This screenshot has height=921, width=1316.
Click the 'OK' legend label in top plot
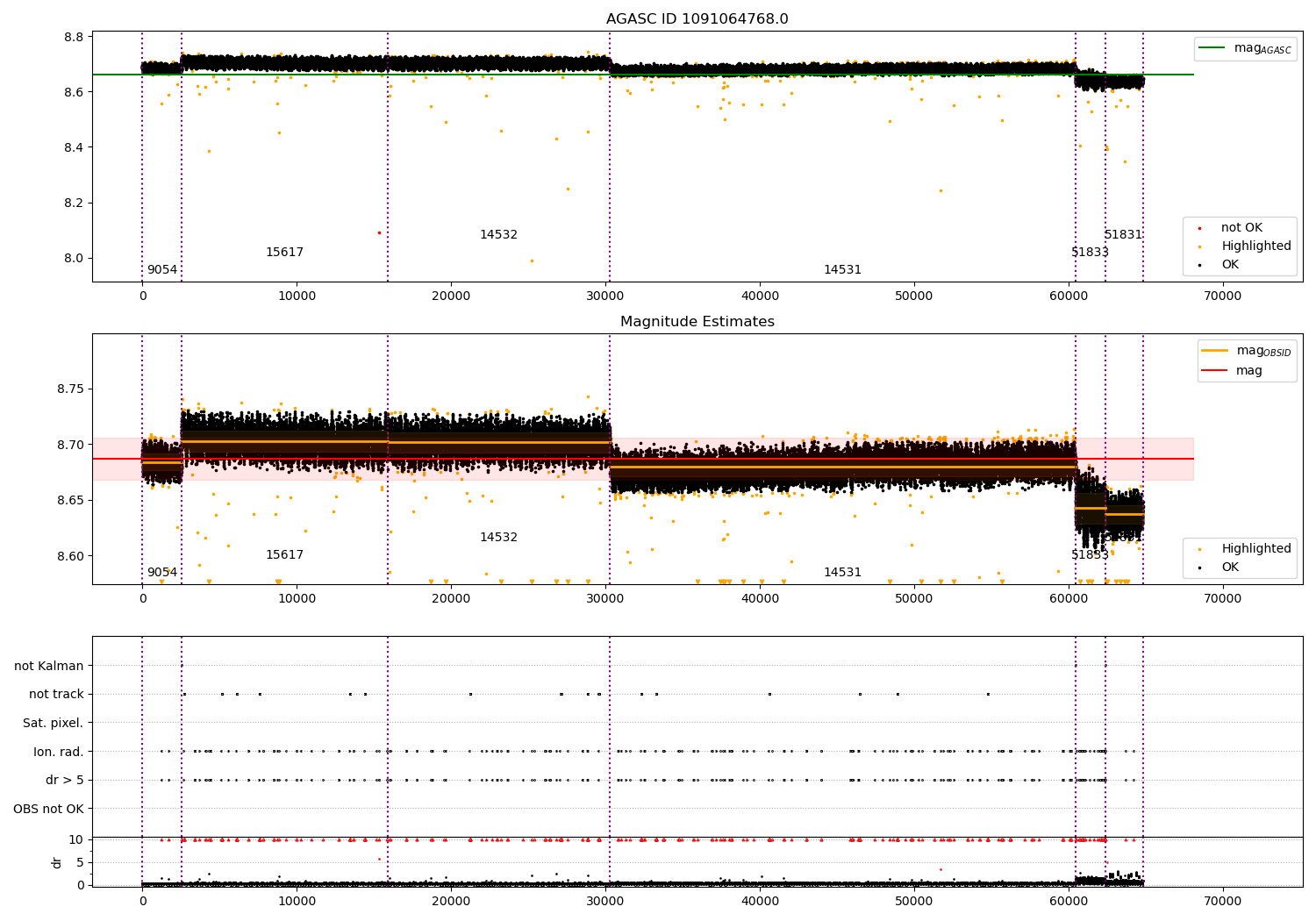(1230, 264)
